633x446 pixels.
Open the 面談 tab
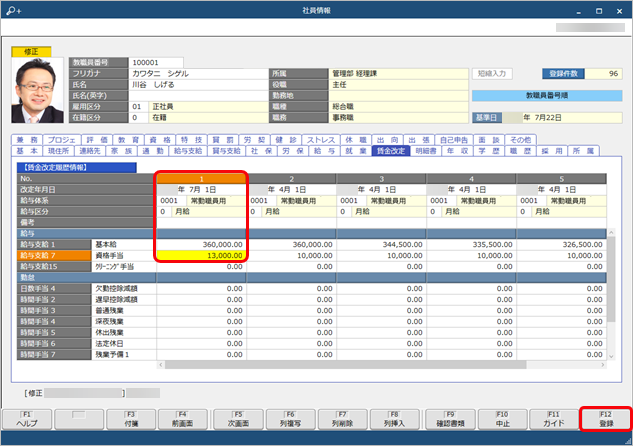click(x=489, y=140)
